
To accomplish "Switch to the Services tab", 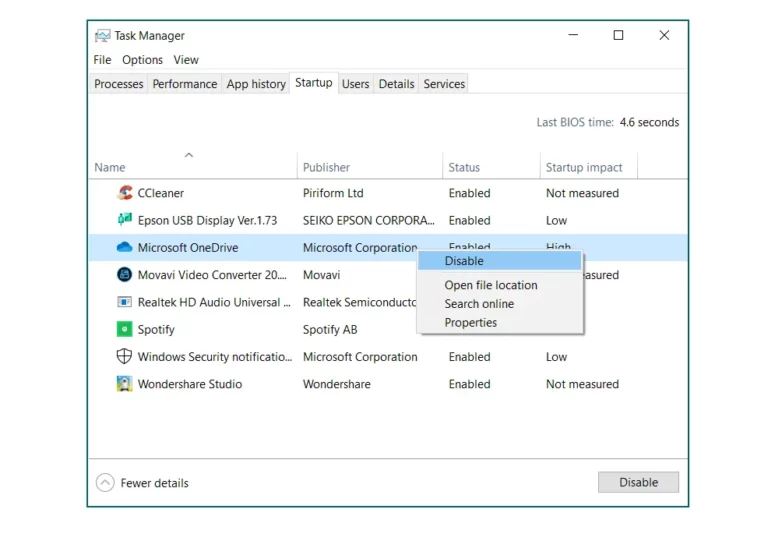I will tap(444, 84).
